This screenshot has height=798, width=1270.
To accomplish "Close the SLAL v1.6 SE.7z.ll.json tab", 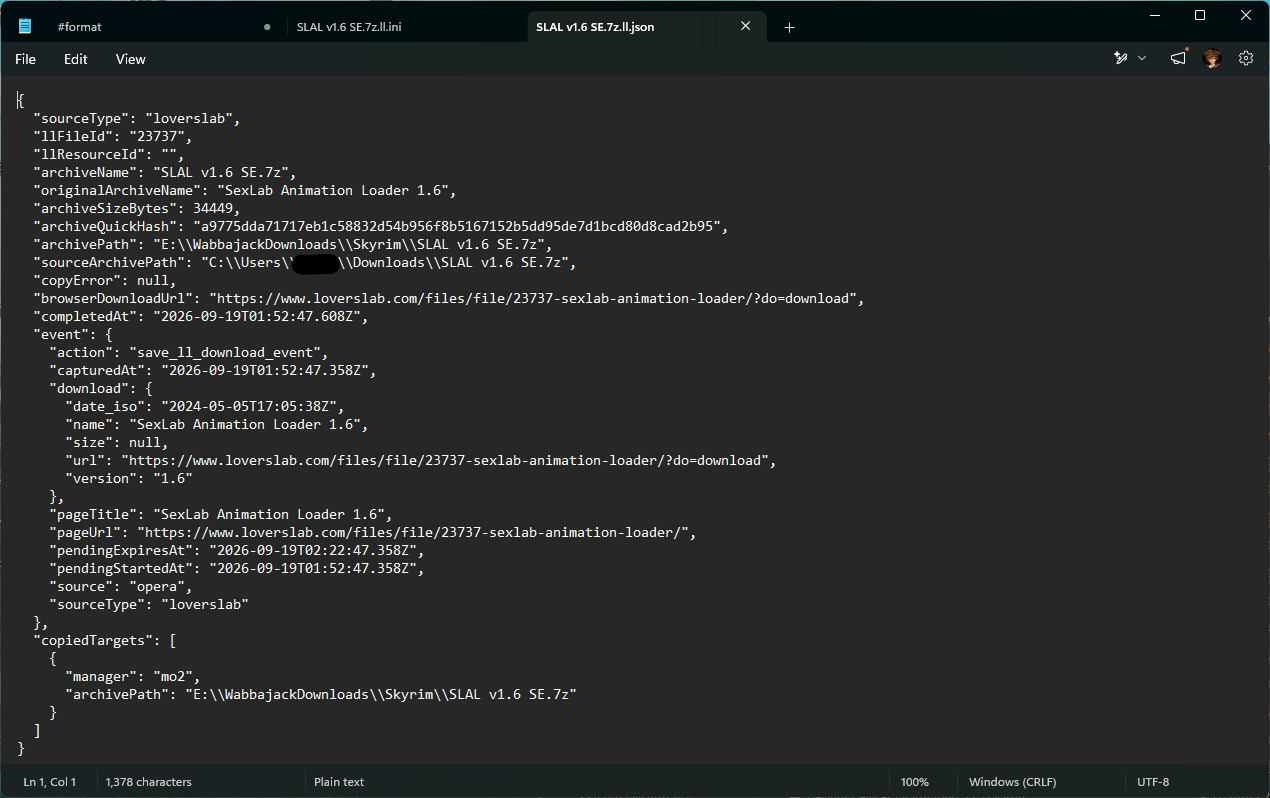I will 745,27.
